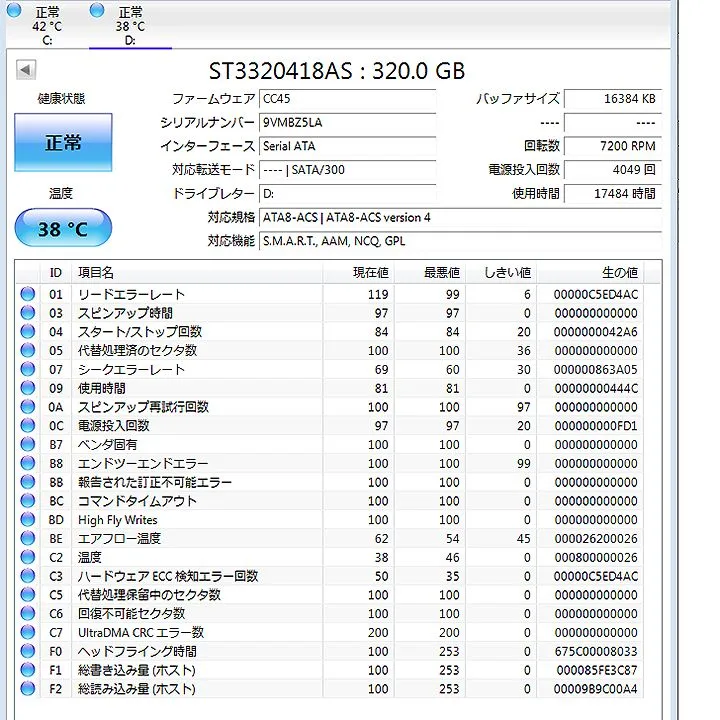720x720 pixels.
Task: Click the status icon for UltraDMA CRC エラー数
Action: 27,633
